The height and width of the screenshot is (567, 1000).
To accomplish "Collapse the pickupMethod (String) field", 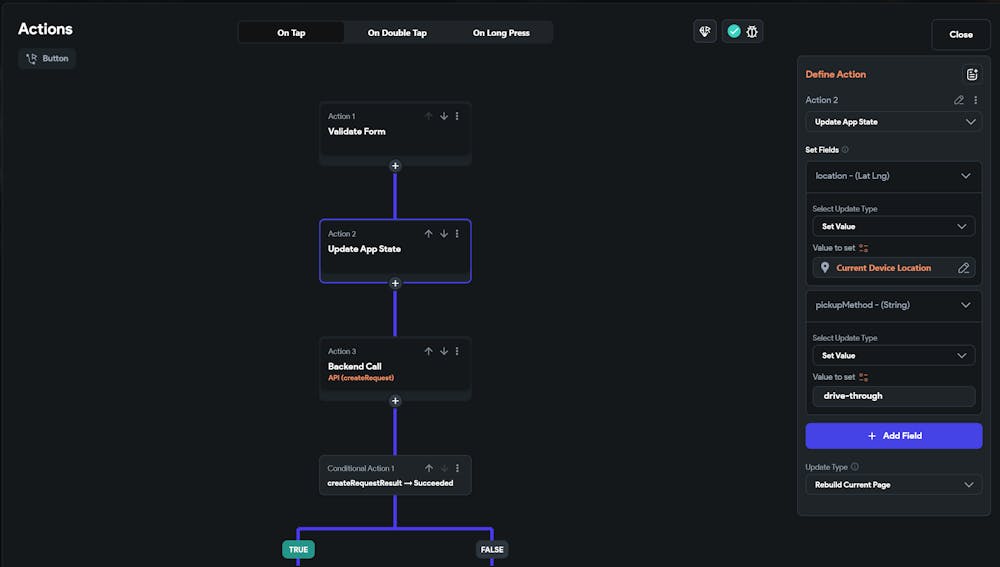I will tap(965, 305).
